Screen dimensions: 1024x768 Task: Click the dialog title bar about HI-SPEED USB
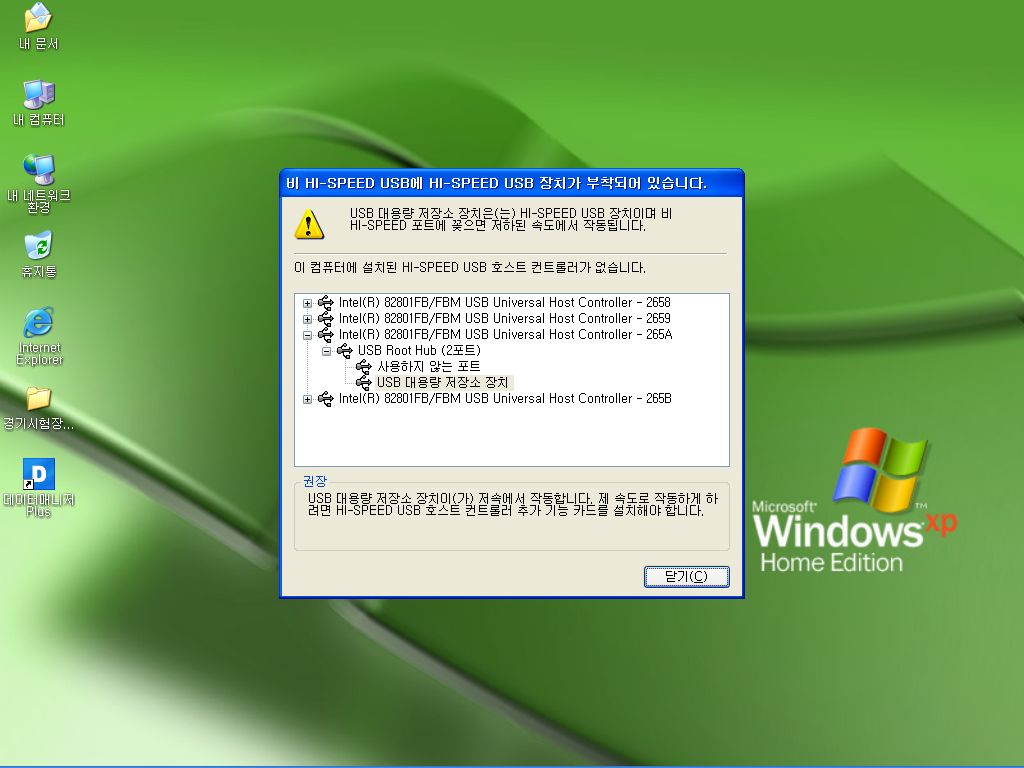pos(511,184)
